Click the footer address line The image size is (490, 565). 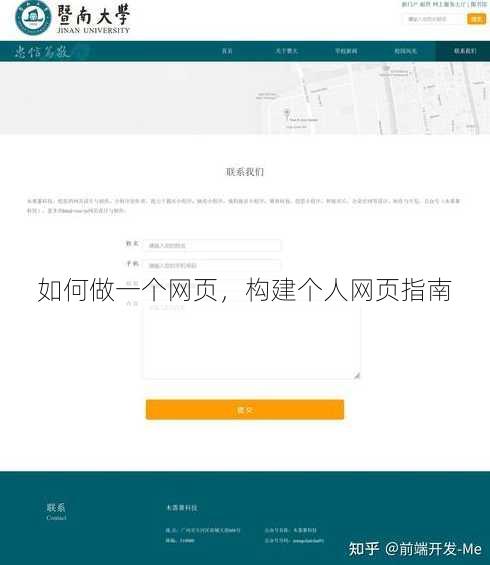(203, 530)
